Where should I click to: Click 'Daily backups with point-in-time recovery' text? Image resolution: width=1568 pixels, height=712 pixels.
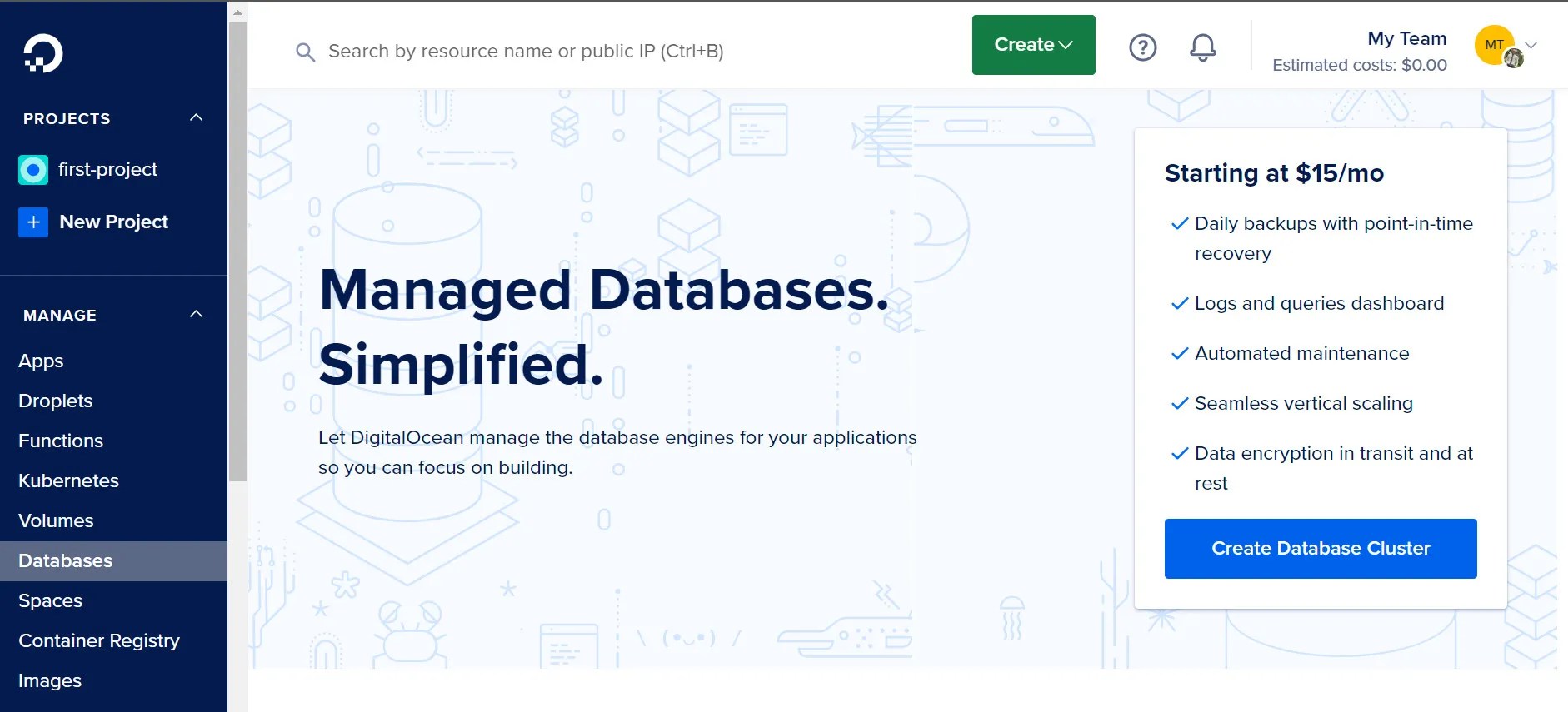click(x=1333, y=238)
